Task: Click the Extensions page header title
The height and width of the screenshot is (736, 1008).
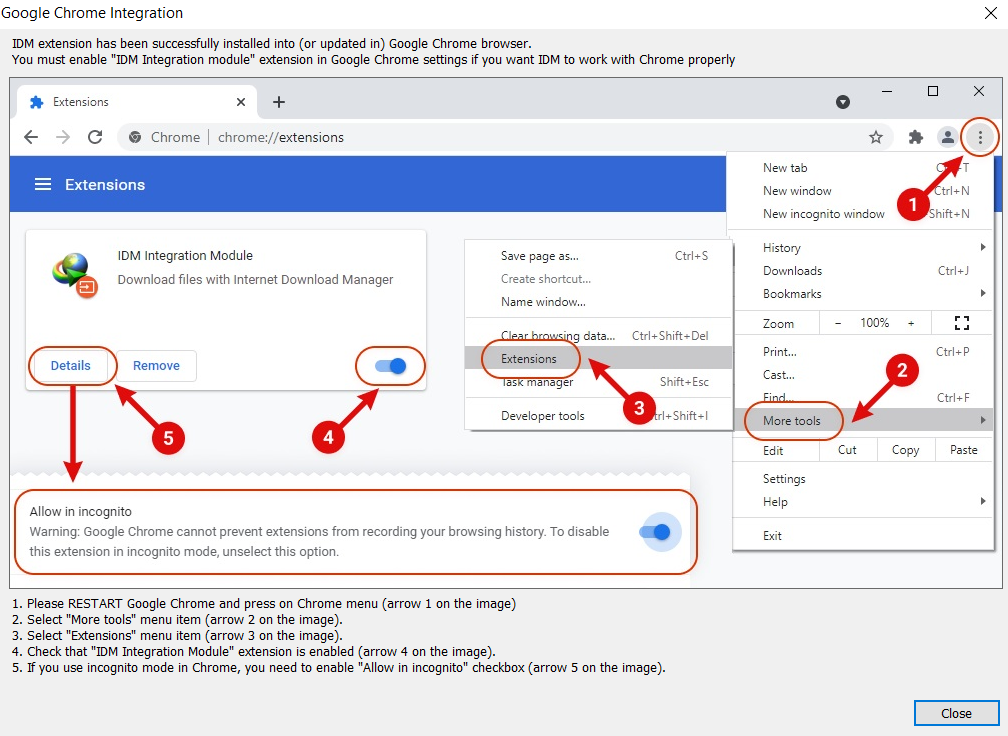Action: [x=105, y=185]
